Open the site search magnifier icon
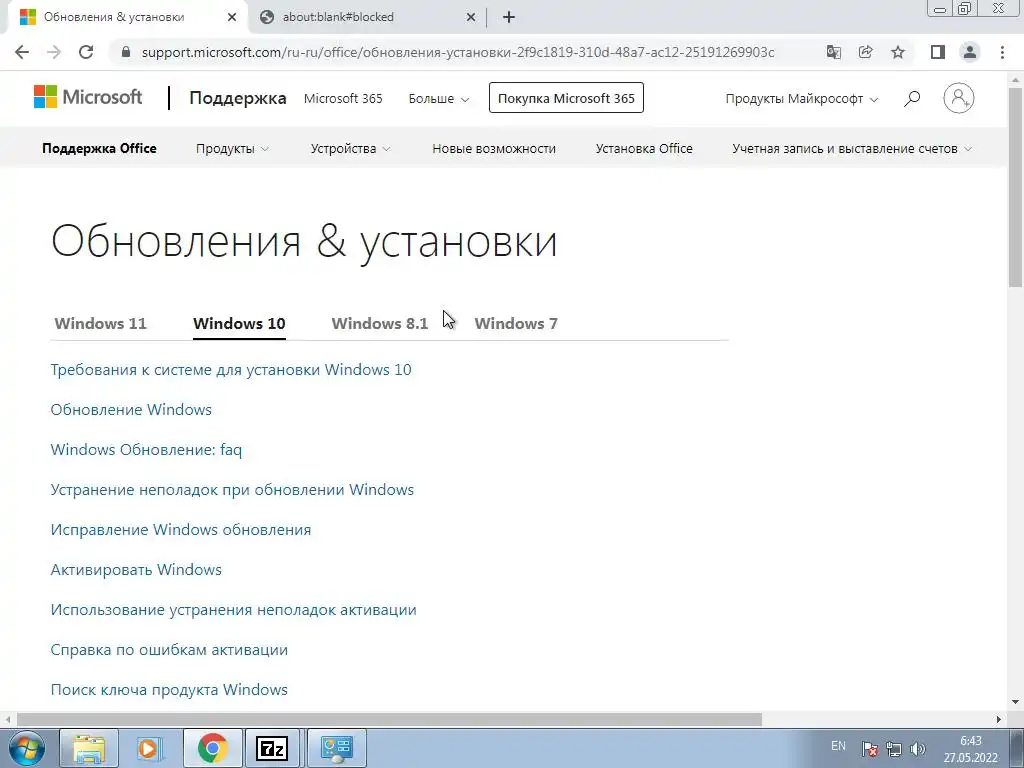Image resolution: width=1024 pixels, height=768 pixels. coord(912,99)
